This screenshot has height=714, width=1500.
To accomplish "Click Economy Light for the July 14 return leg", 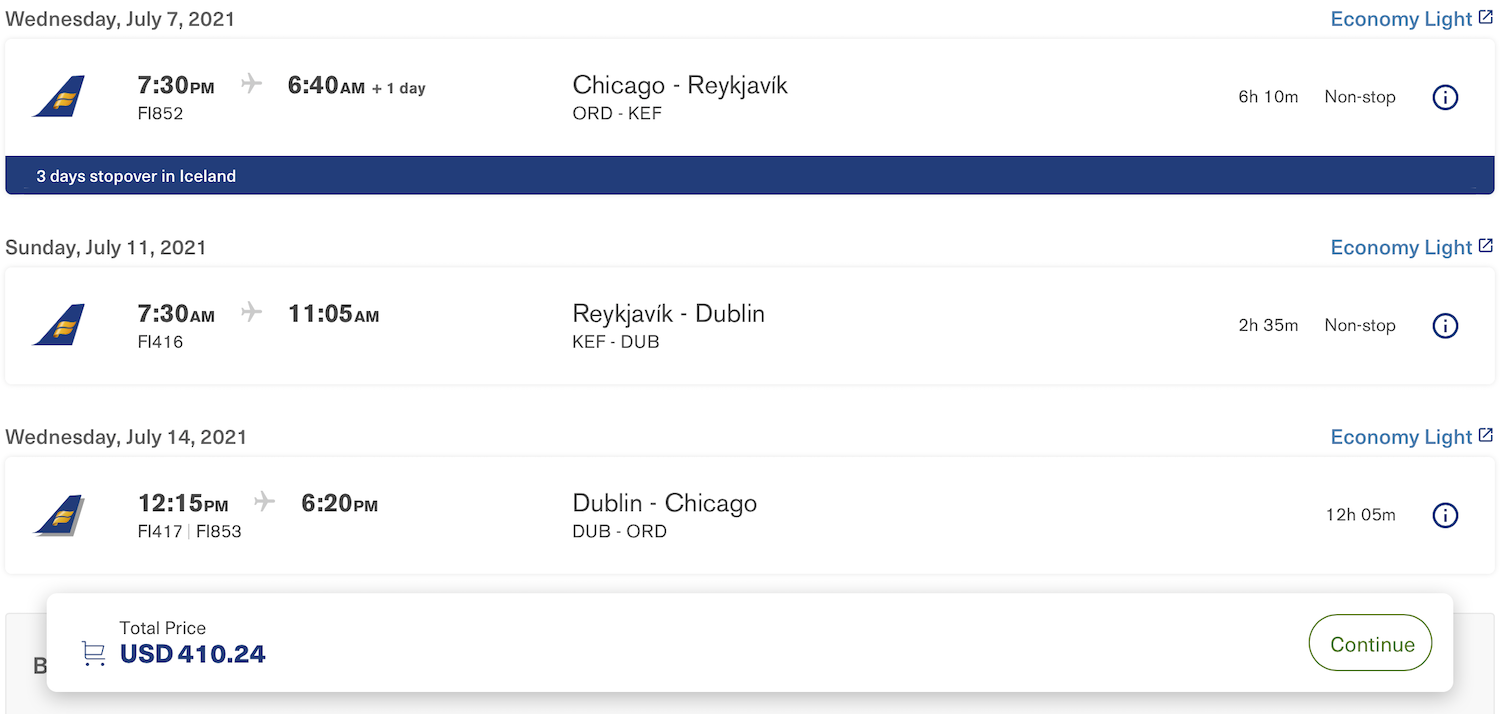I will [x=1400, y=437].
